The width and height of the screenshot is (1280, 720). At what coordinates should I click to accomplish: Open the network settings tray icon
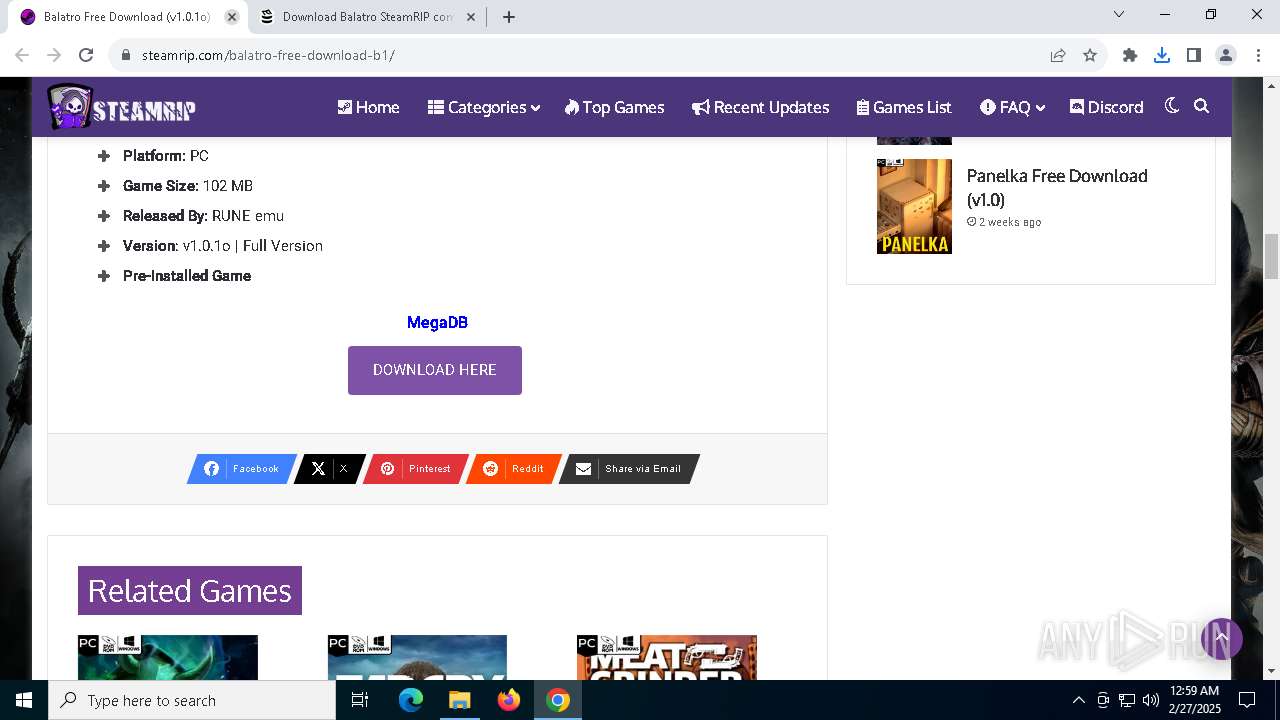click(x=1127, y=700)
